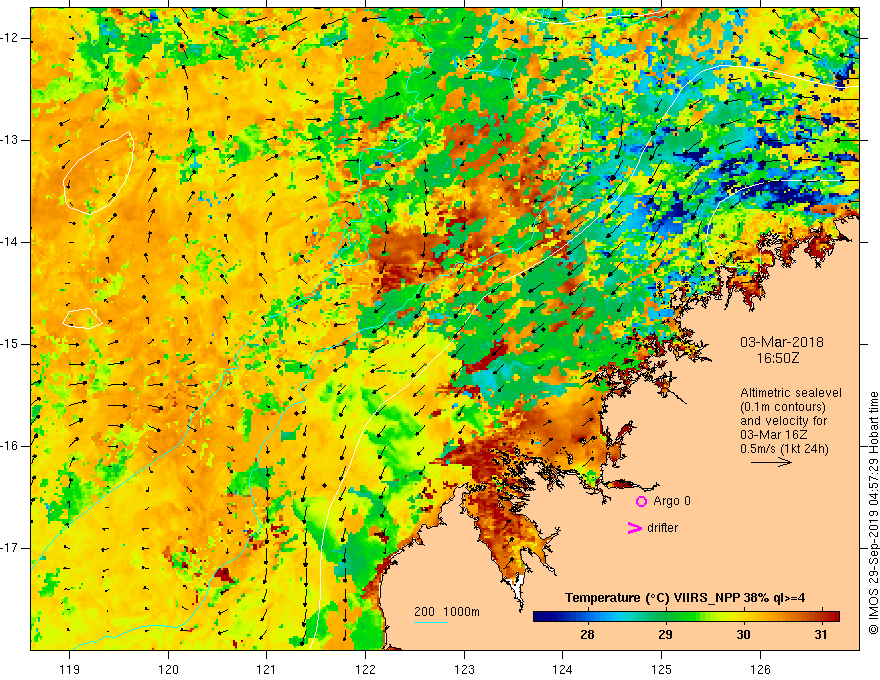
Task: Click the magenta Argo circle legend symbol
Action: pyautogui.click(x=641, y=502)
